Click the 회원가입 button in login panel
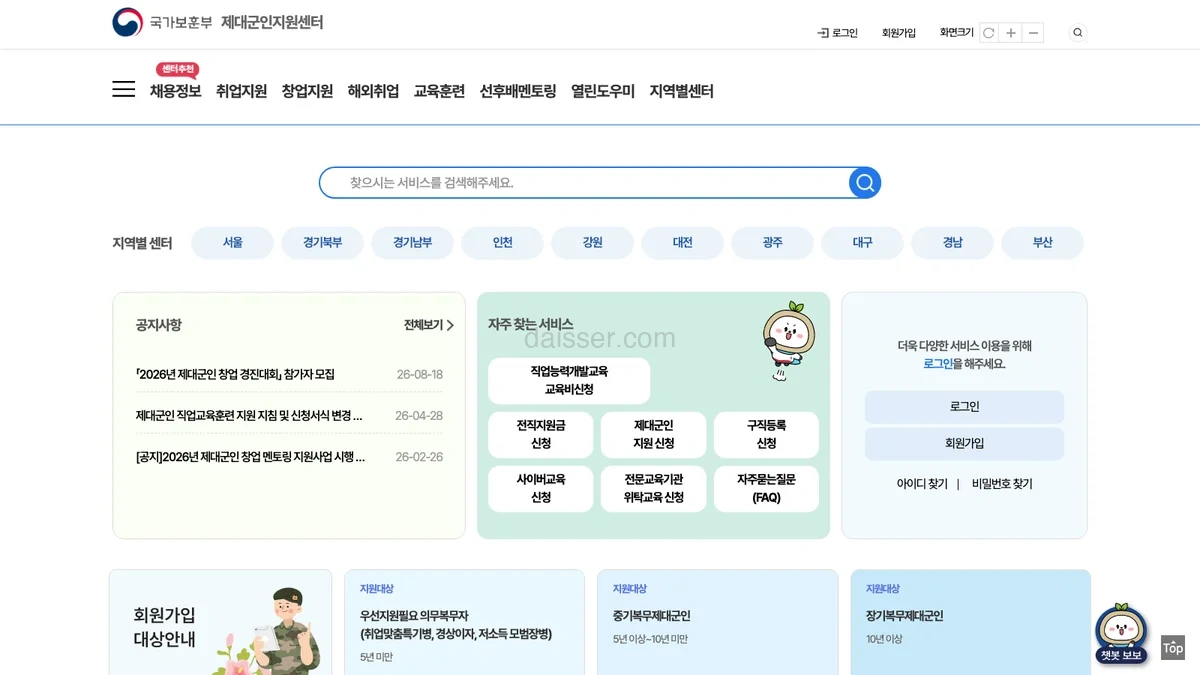 [x=964, y=444]
